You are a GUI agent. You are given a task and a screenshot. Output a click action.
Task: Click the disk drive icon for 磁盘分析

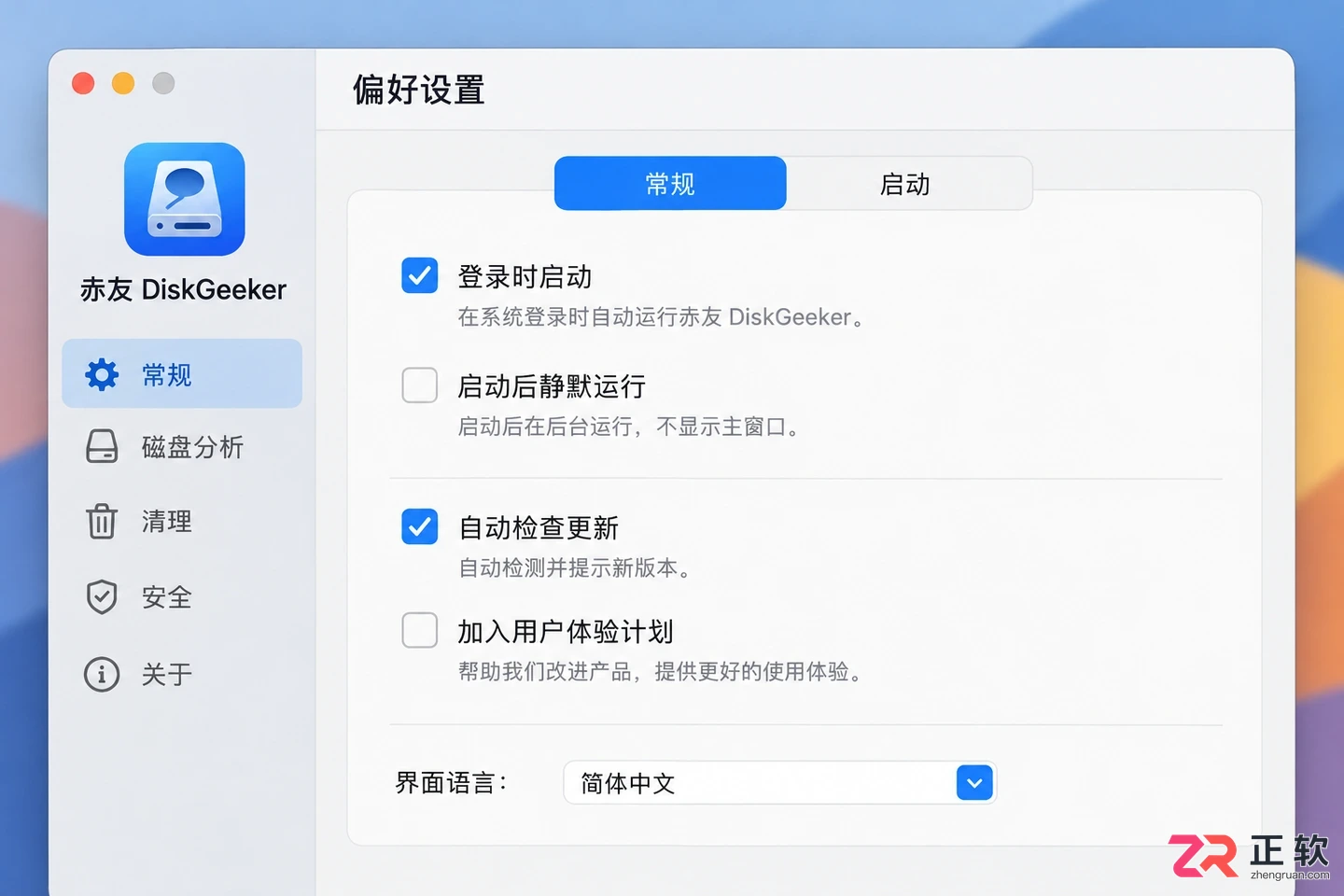coord(102,447)
